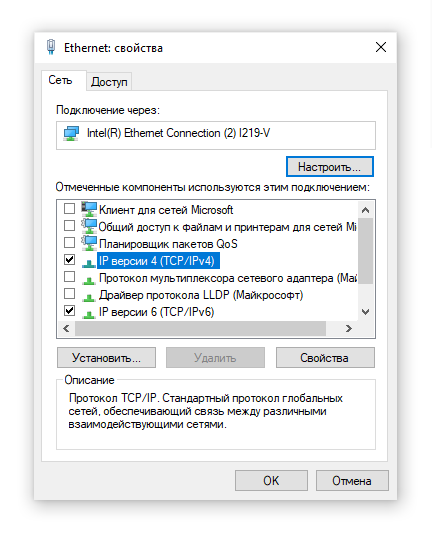Close the Ethernet properties dialog window
This screenshot has height=553, width=432.
click(x=381, y=47)
